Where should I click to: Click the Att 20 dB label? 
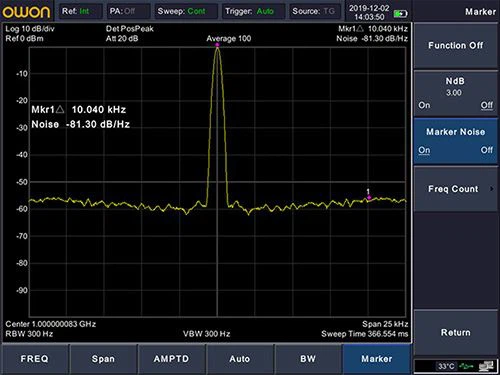[x=122, y=39]
